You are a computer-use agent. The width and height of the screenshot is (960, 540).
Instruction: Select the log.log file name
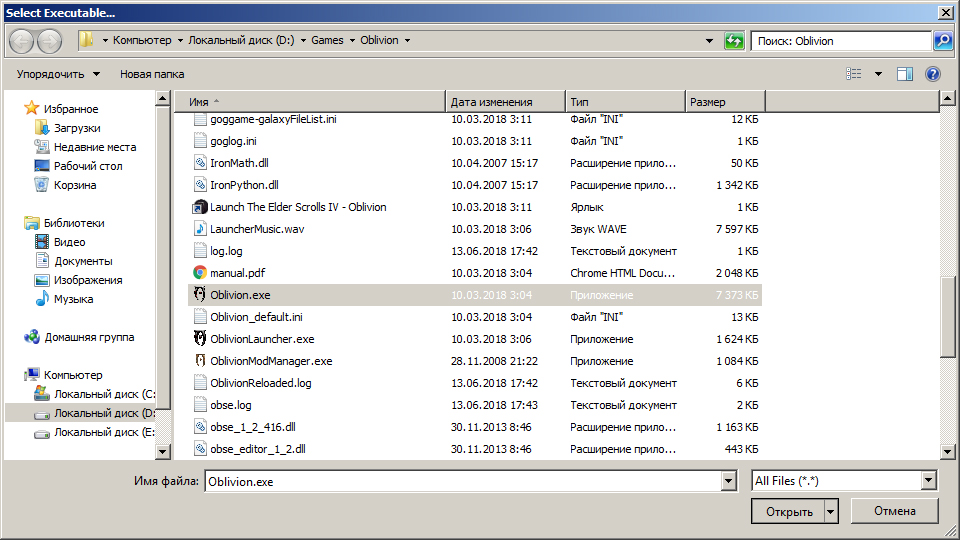point(226,251)
